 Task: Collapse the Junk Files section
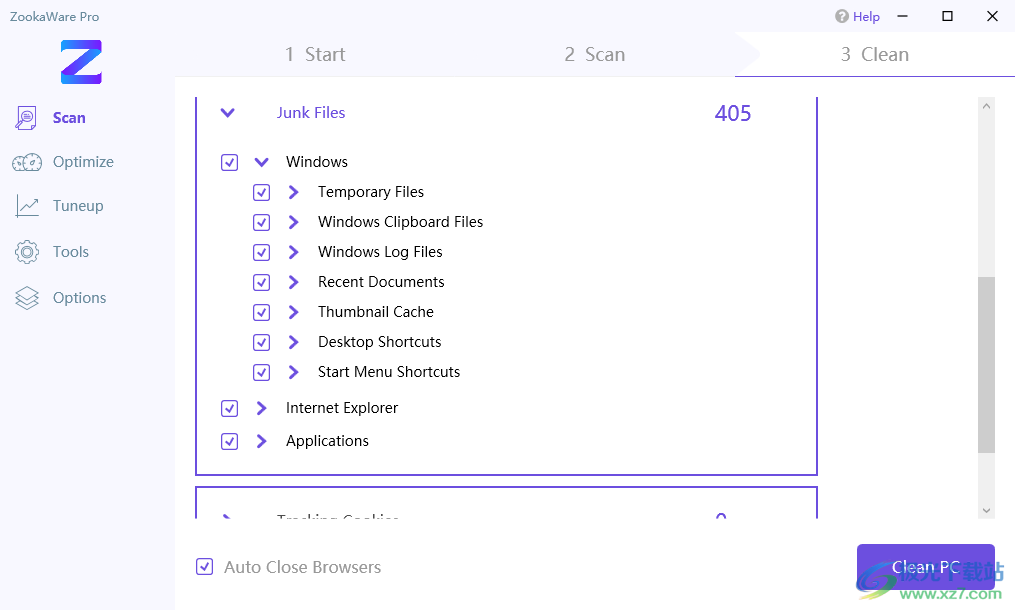click(228, 113)
